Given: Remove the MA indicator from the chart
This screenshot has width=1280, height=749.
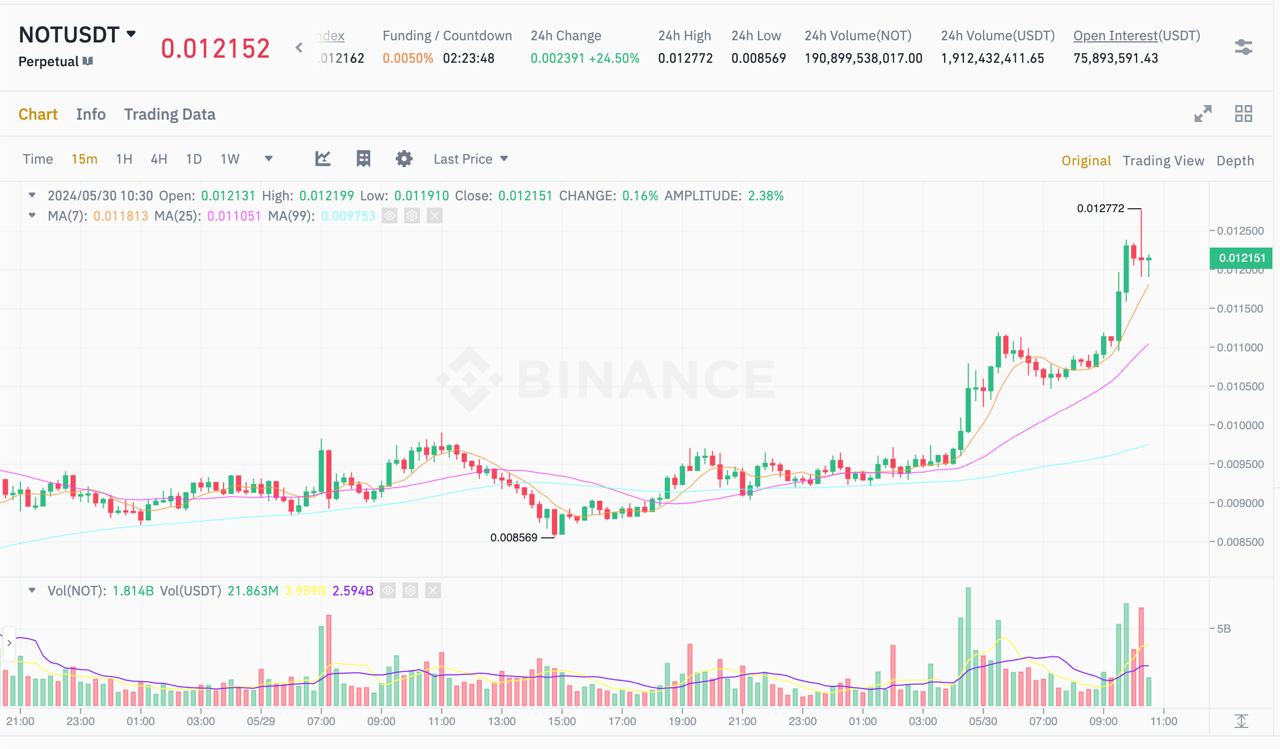Looking at the screenshot, I should 434,215.
